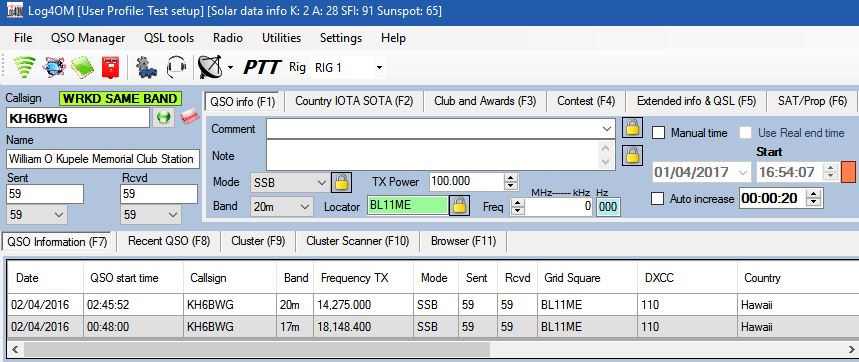859x362 pixels.
Task: Sort by the Frequency TX column header
Action: pos(364,278)
